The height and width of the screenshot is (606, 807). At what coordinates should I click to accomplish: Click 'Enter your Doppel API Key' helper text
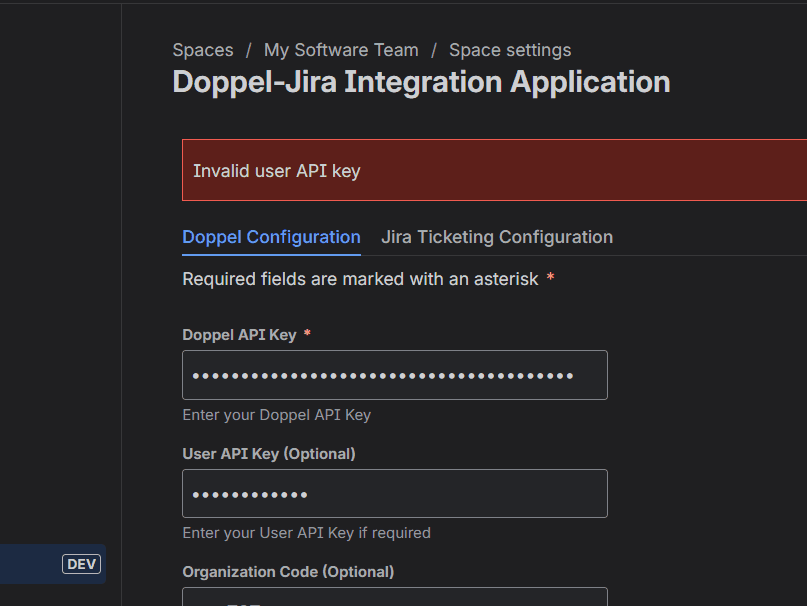click(x=276, y=415)
